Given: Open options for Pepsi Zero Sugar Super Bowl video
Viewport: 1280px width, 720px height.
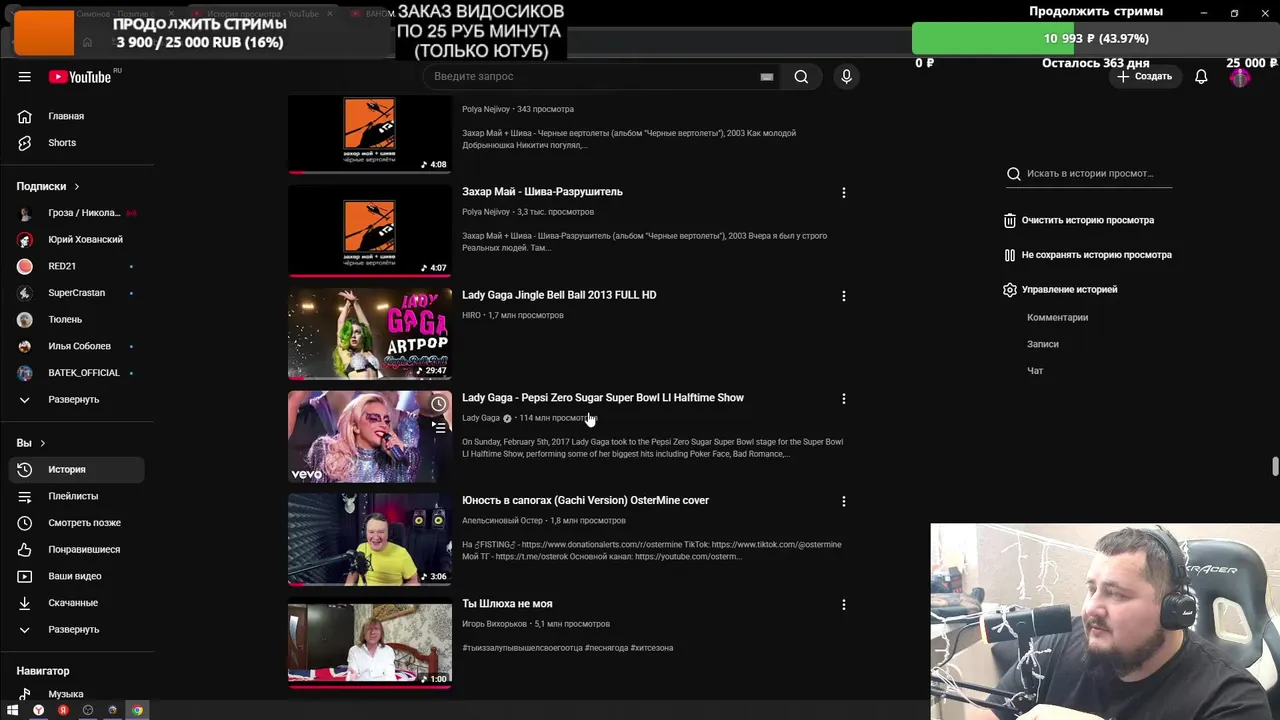Looking at the screenshot, I should point(843,399).
